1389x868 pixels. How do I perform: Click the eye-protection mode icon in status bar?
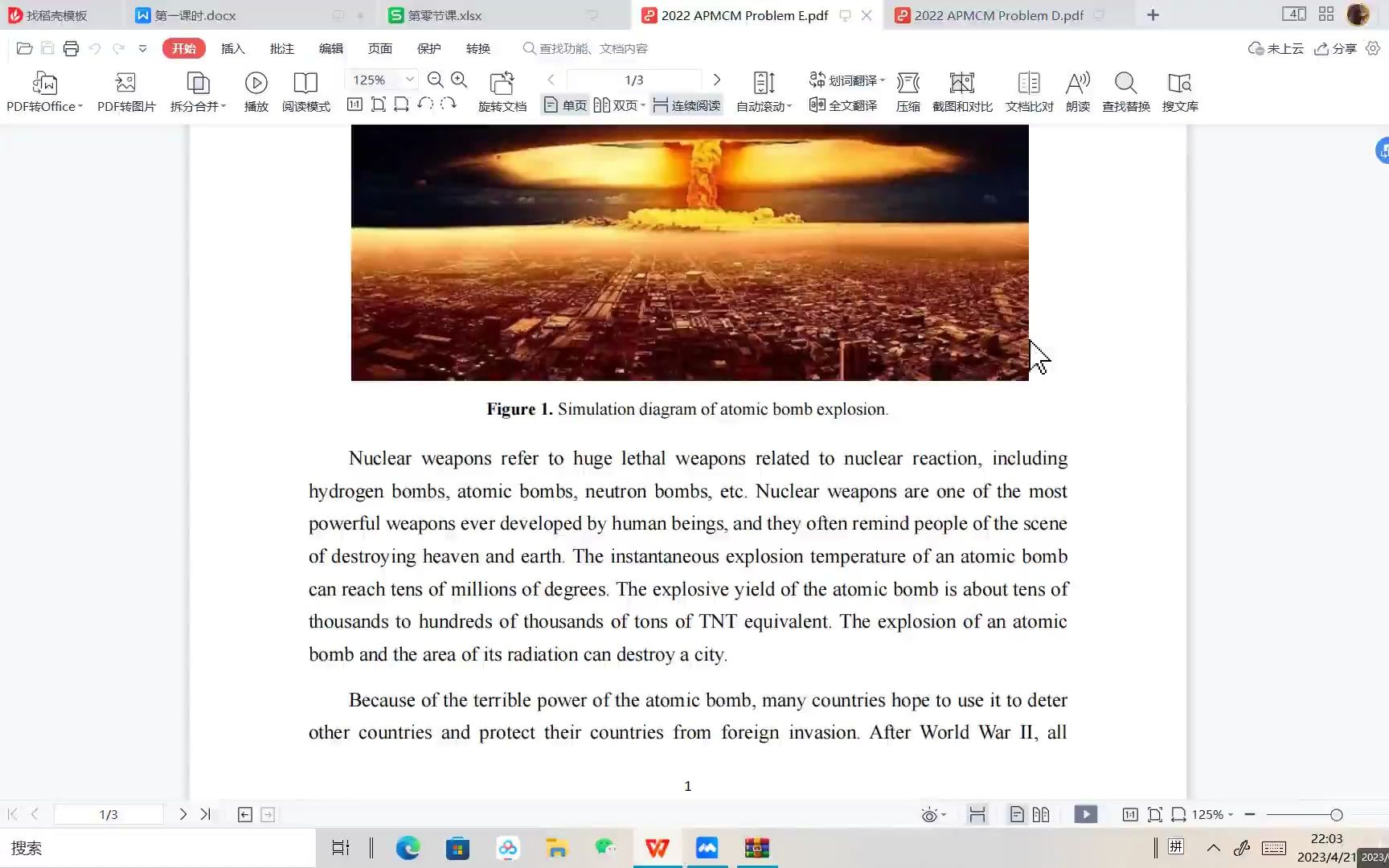tap(929, 815)
